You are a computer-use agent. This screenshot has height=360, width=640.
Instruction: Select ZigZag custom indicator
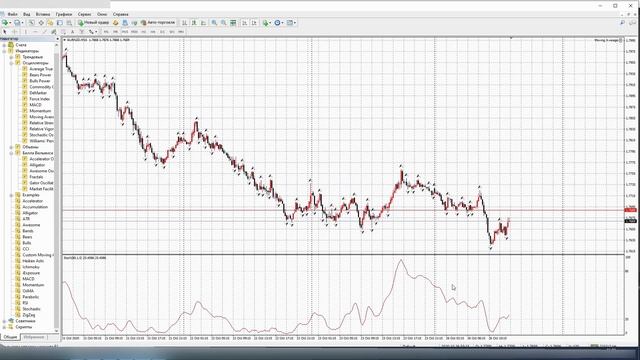click(x=29, y=315)
